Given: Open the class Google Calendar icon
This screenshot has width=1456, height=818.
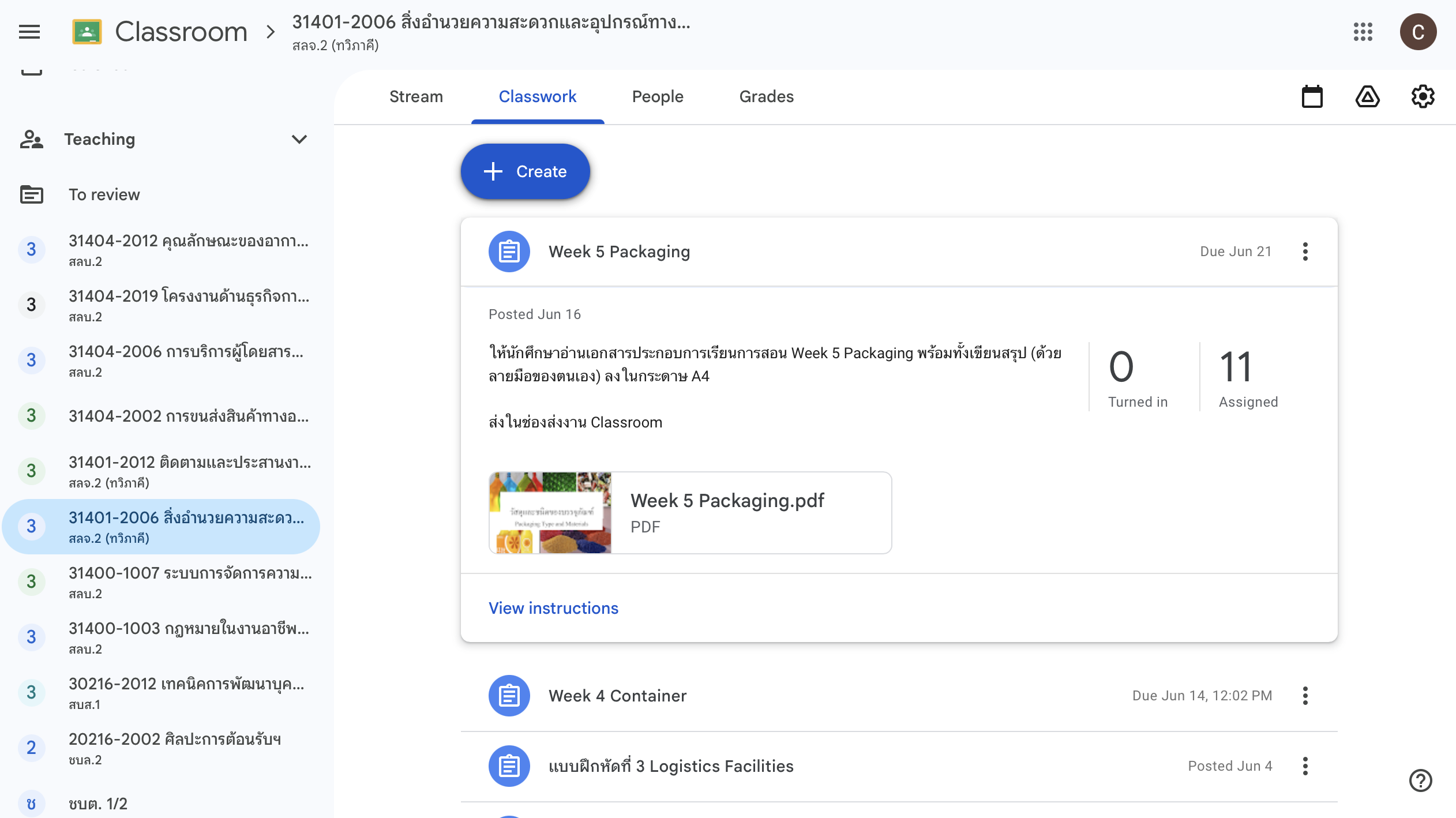Looking at the screenshot, I should 1312,97.
